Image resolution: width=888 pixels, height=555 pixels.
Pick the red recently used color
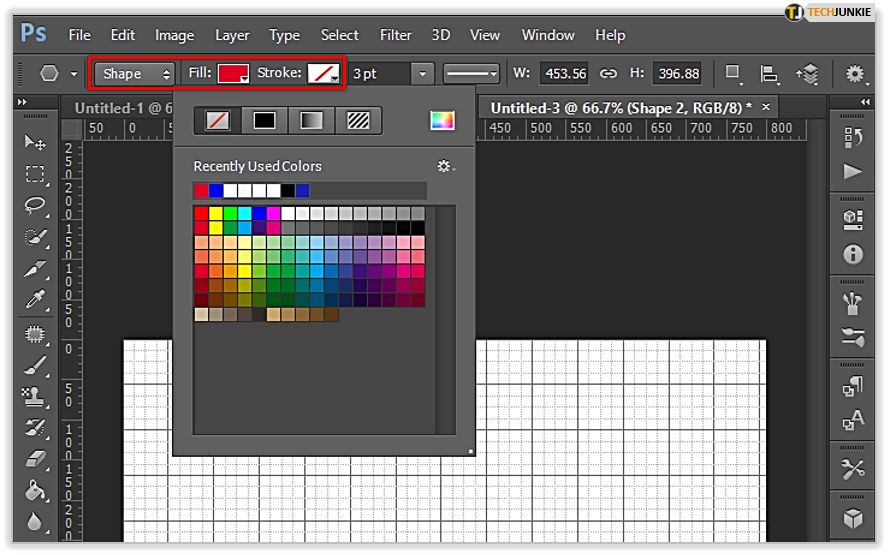201,190
